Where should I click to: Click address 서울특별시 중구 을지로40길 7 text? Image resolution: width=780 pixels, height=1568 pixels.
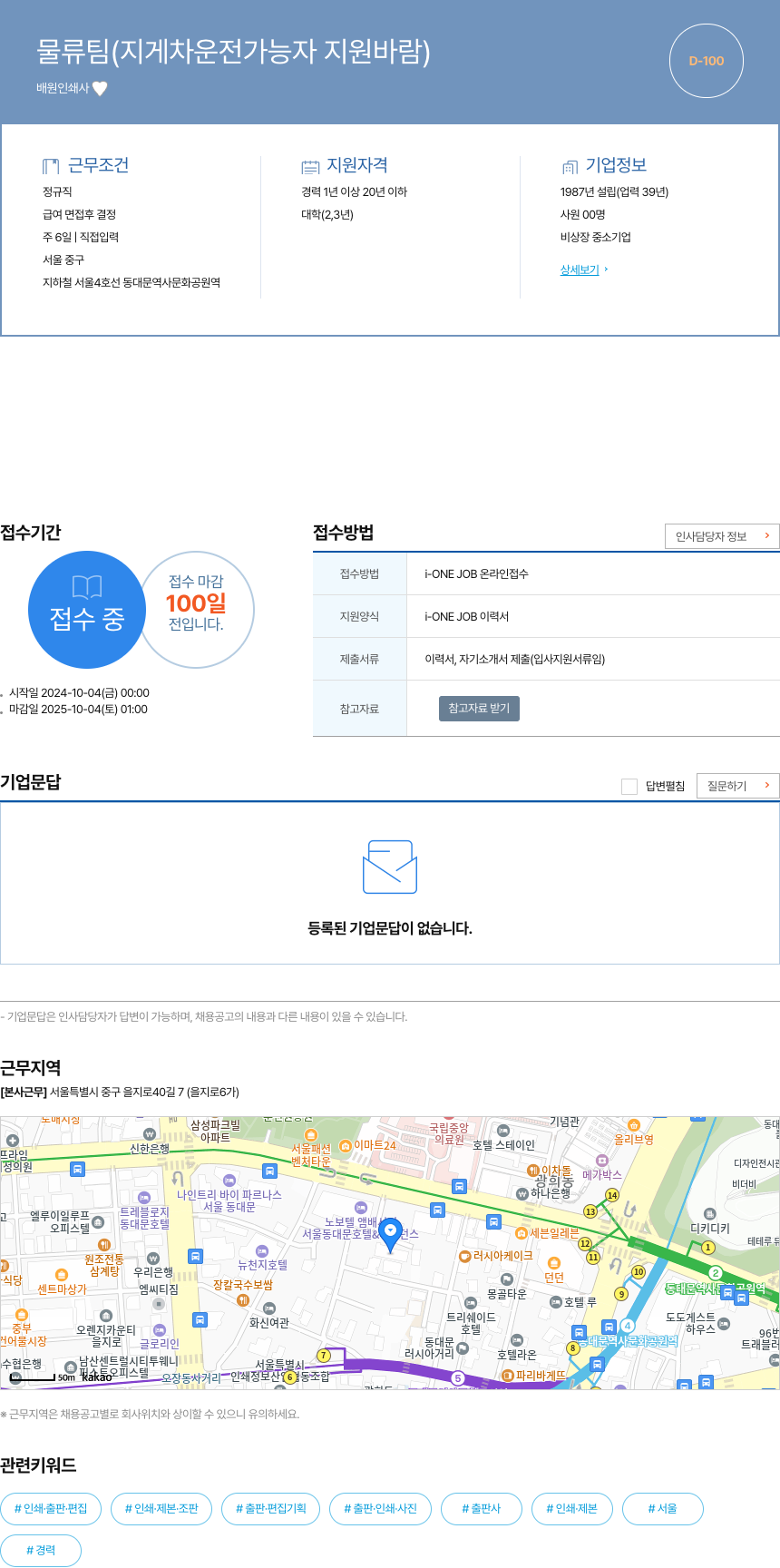pyautogui.click(x=144, y=1092)
